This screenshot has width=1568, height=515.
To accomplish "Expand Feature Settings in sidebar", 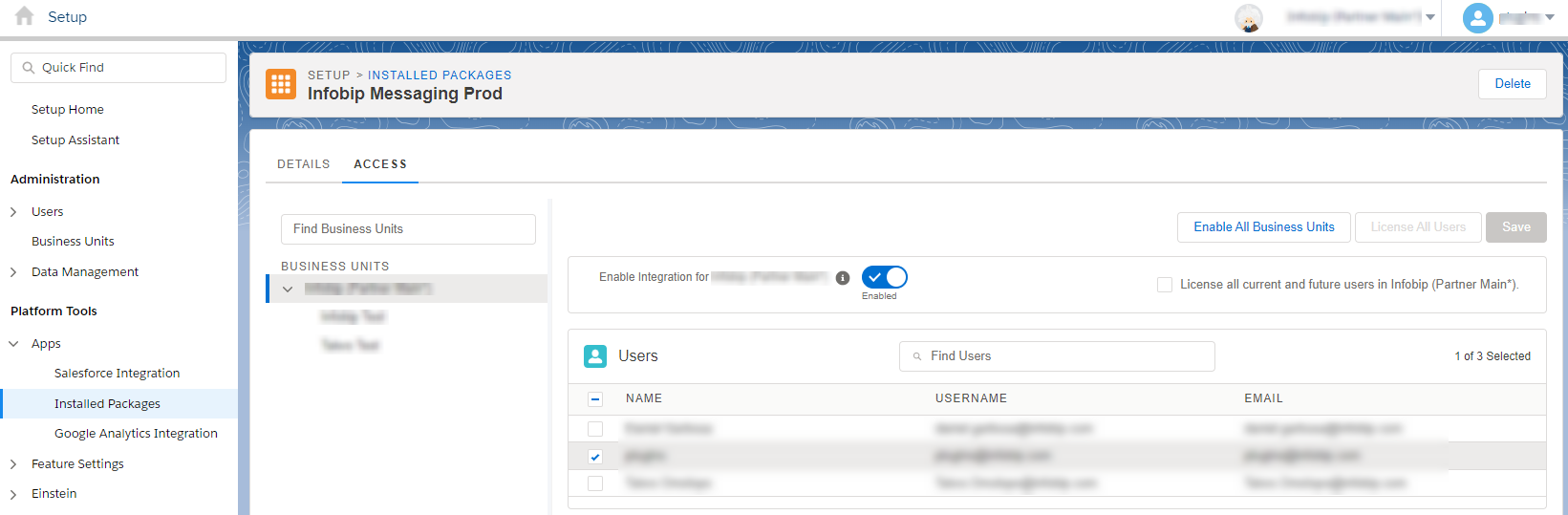I will (13, 464).
